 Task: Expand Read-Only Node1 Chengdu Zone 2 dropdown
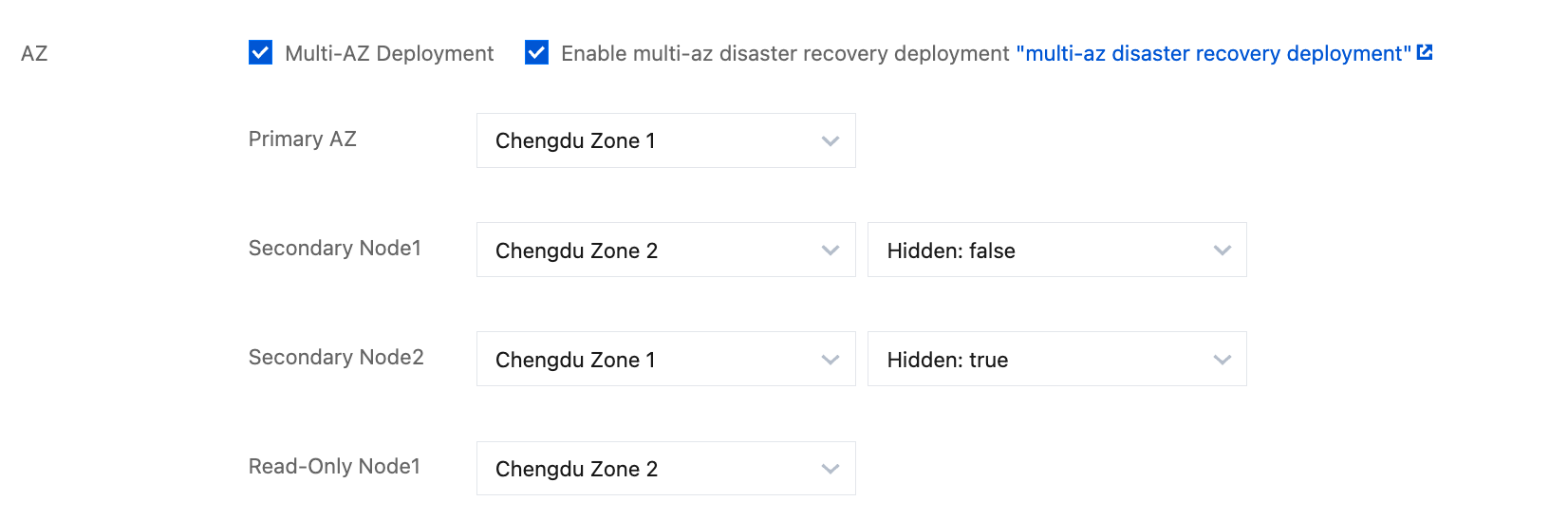pyautogui.click(x=666, y=468)
